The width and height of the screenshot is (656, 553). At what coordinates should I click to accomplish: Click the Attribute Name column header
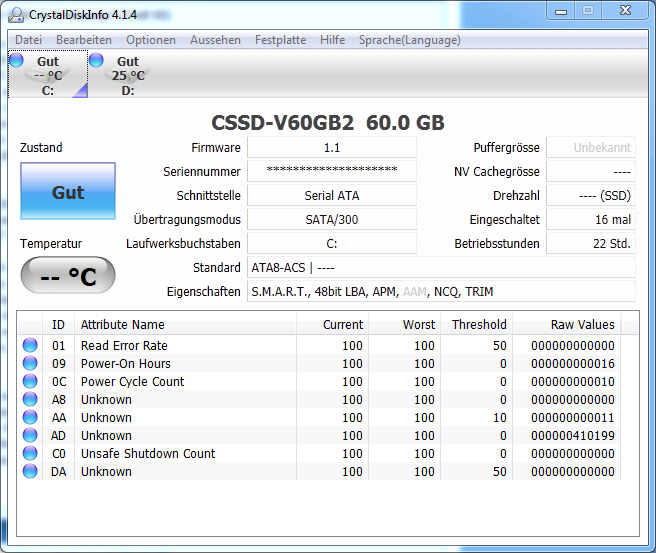[185, 325]
